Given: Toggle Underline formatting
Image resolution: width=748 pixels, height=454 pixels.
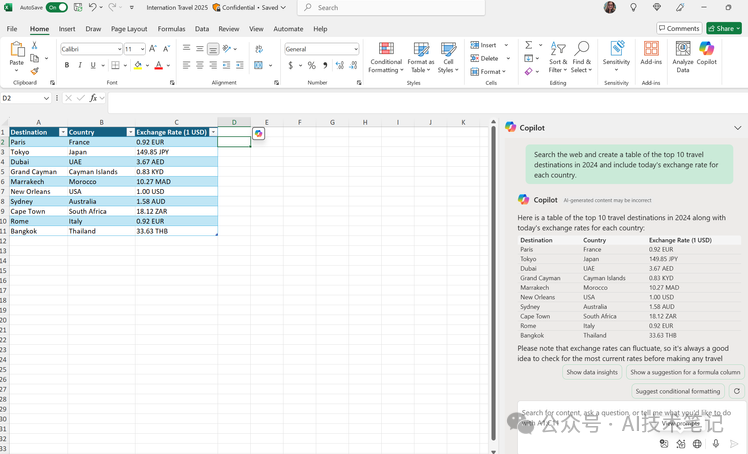Looking at the screenshot, I should [x=93, y=65].
